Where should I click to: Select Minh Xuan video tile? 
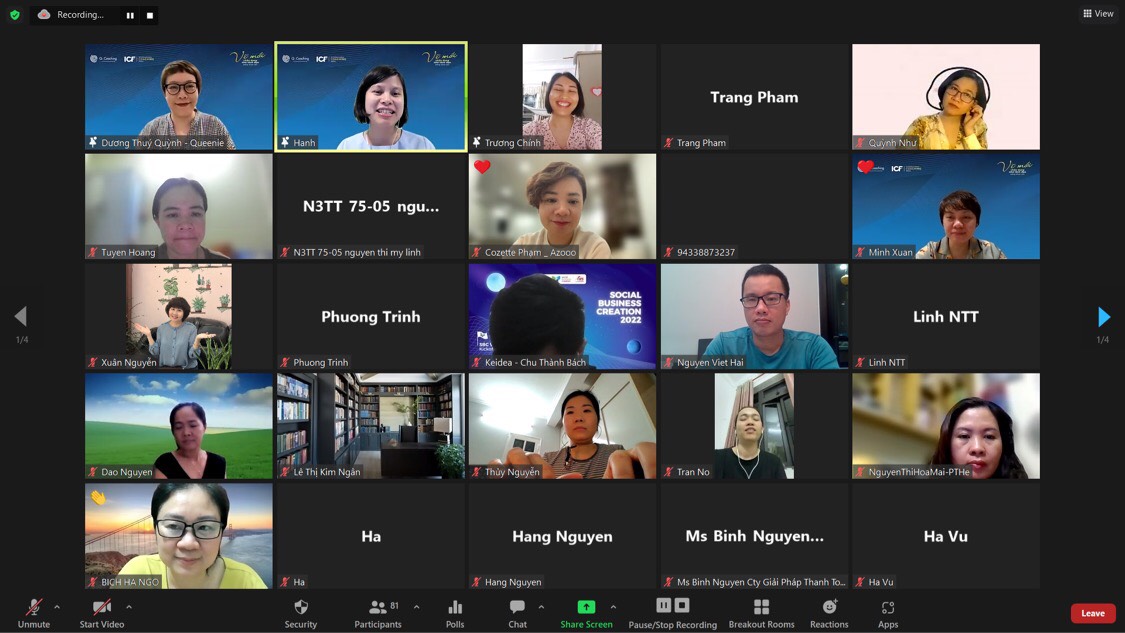(946, 207)
